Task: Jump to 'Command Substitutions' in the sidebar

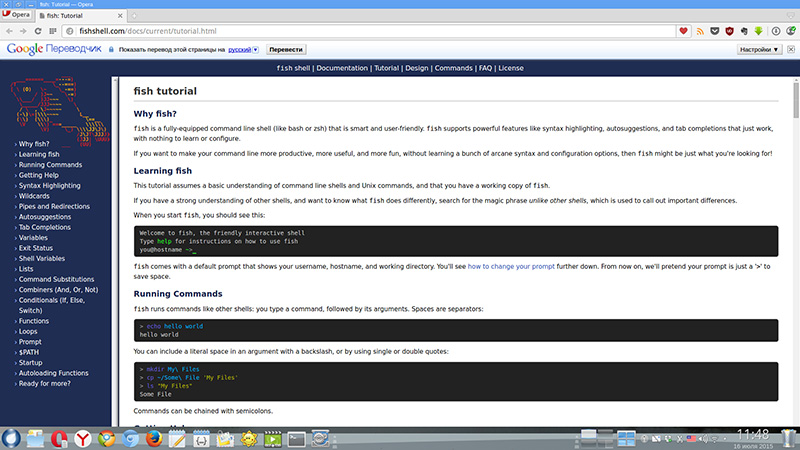Action: [56, 280]
